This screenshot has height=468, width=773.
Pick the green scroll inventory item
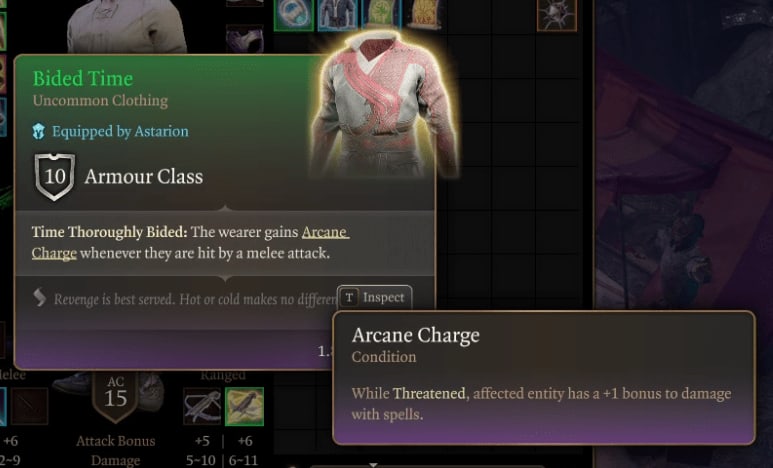(x=382, y=14)
